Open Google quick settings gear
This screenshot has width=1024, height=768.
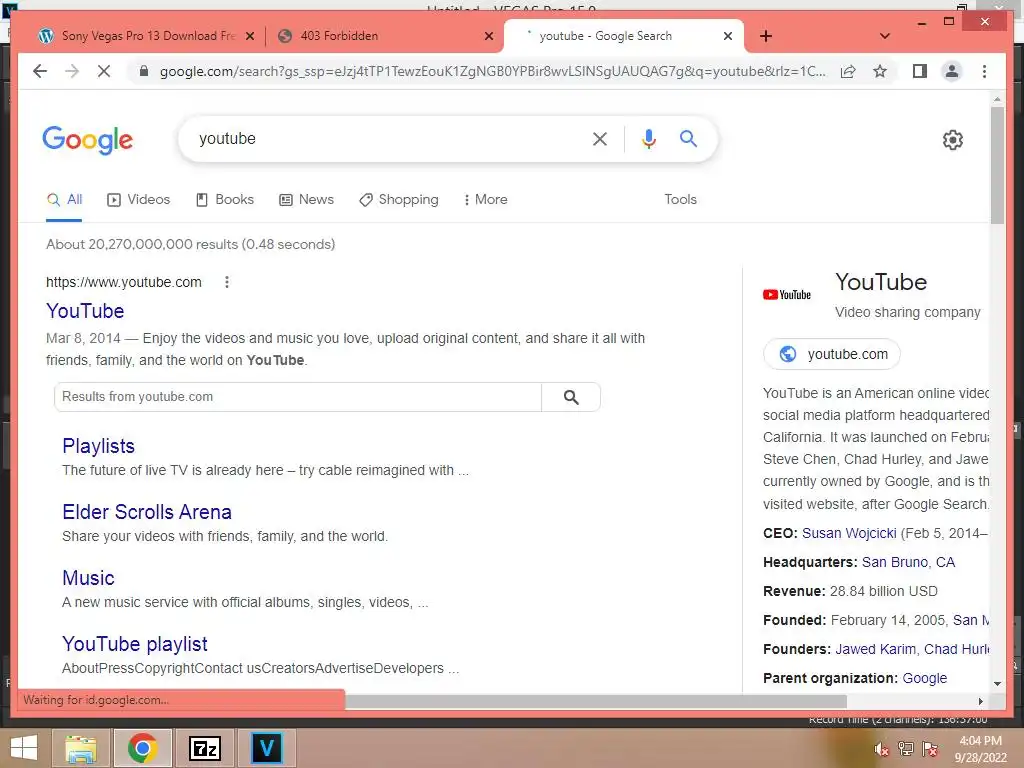(x=953, y=140)
